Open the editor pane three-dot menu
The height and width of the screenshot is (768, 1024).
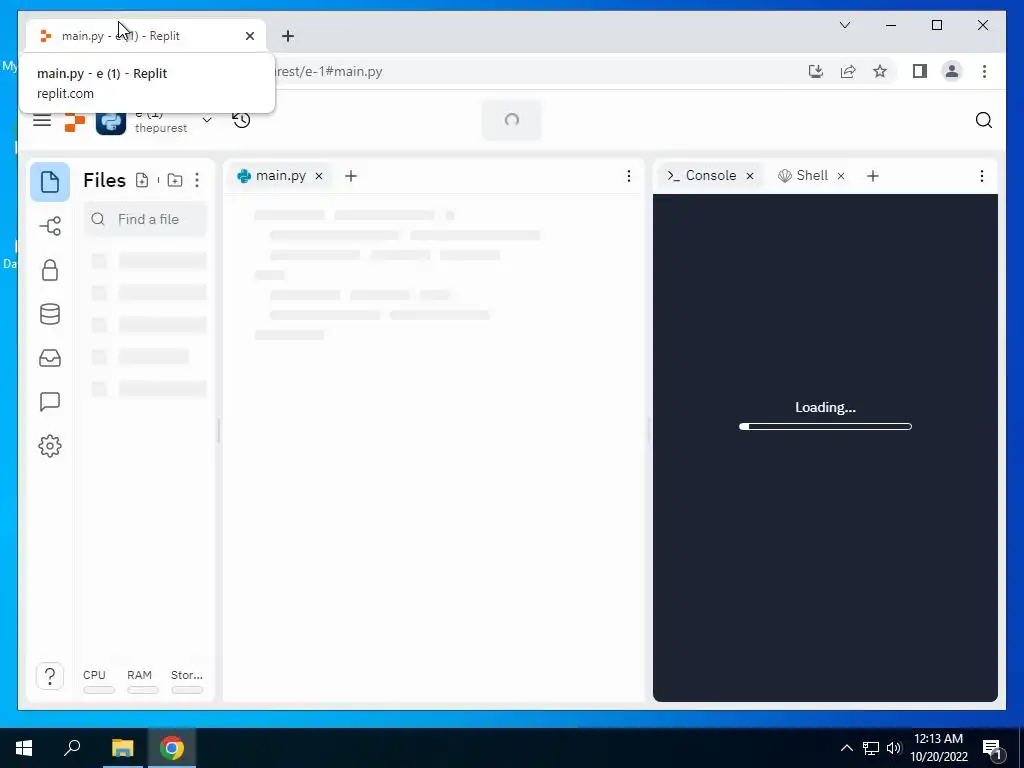(x=628, y=176)
